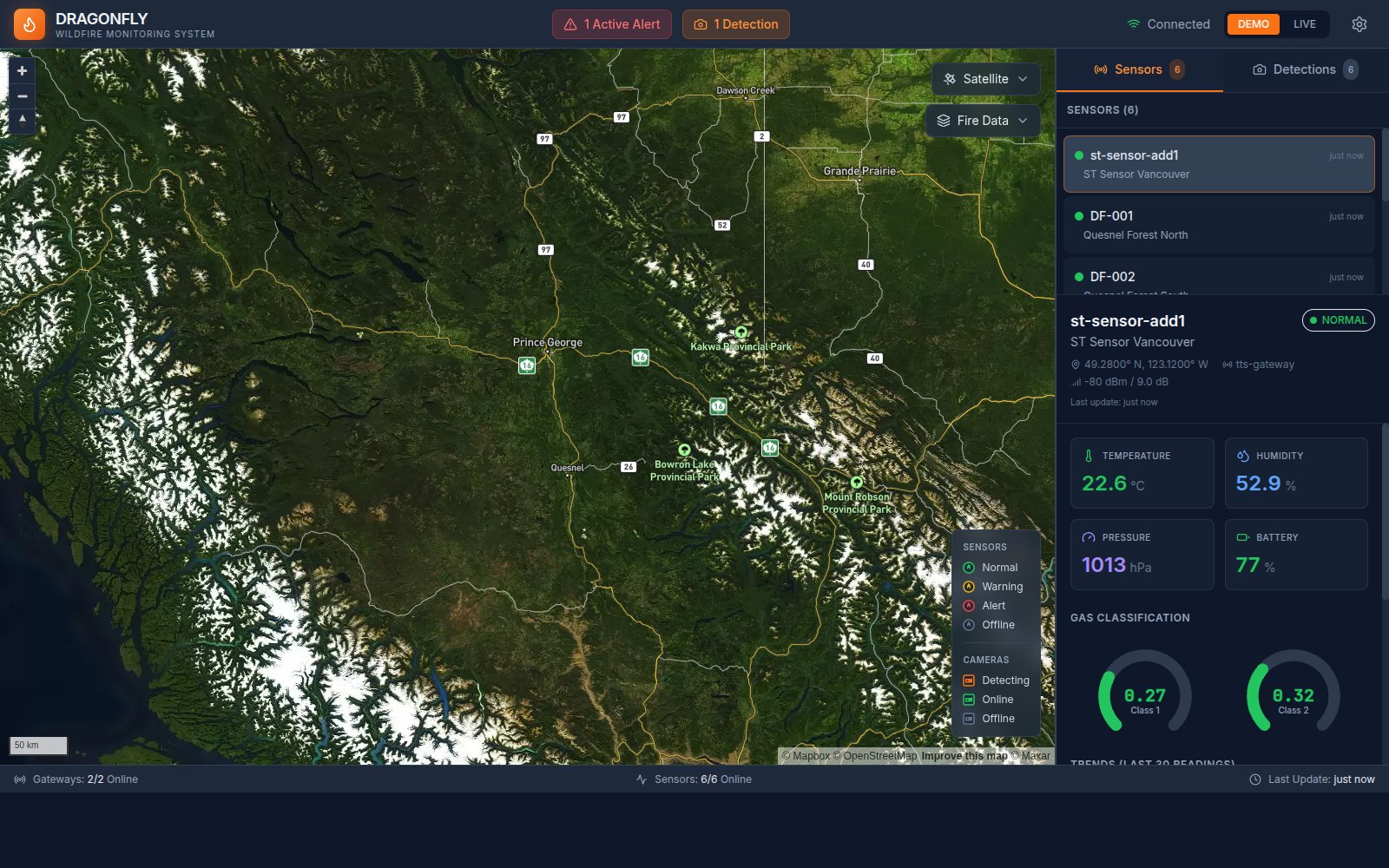
Task: Click the 'Gateways: 2/2 Online' status text
Action: click(x=85, y=779)
